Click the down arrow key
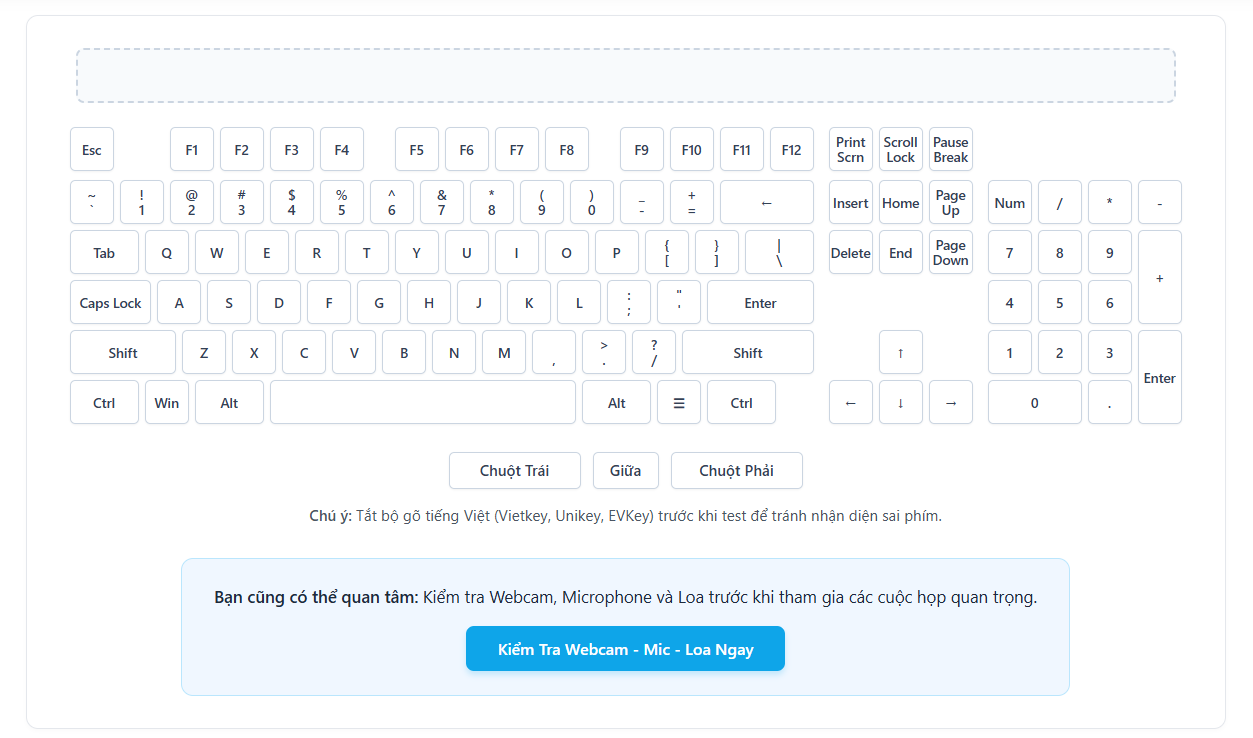Screen dimensions: 1253x738 click(901, 402)
